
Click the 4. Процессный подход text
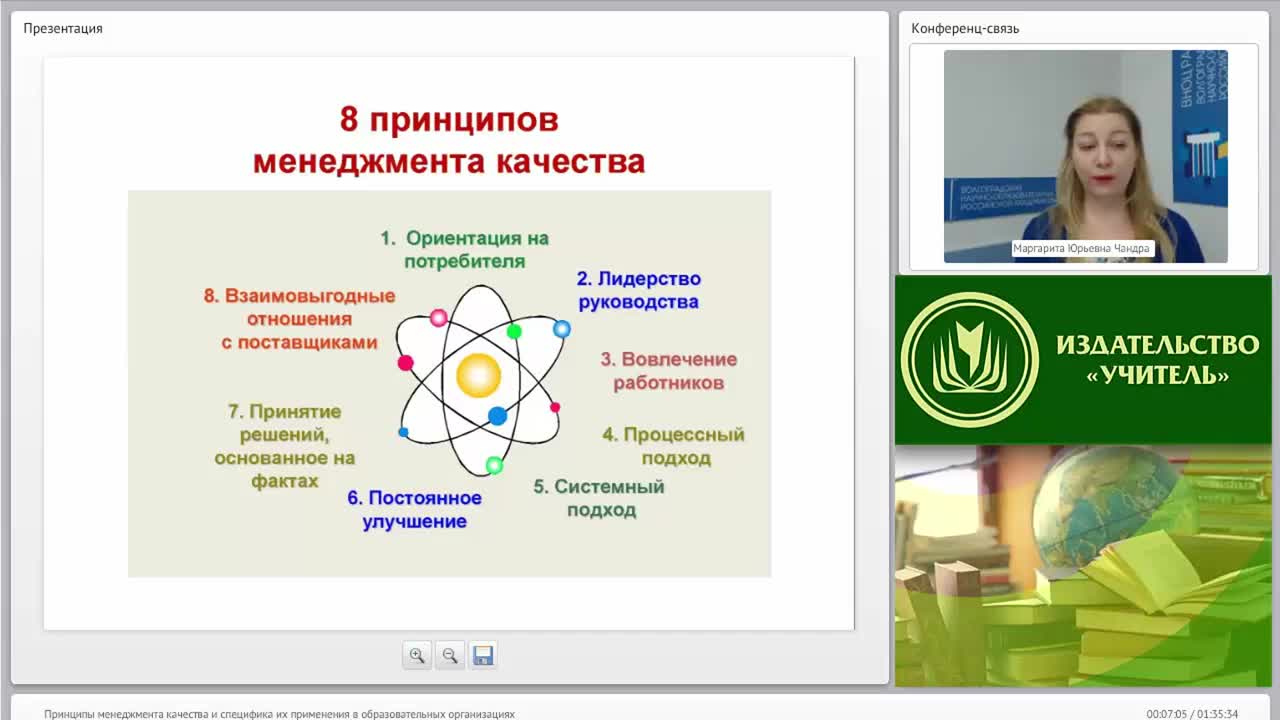coord(674,446)
